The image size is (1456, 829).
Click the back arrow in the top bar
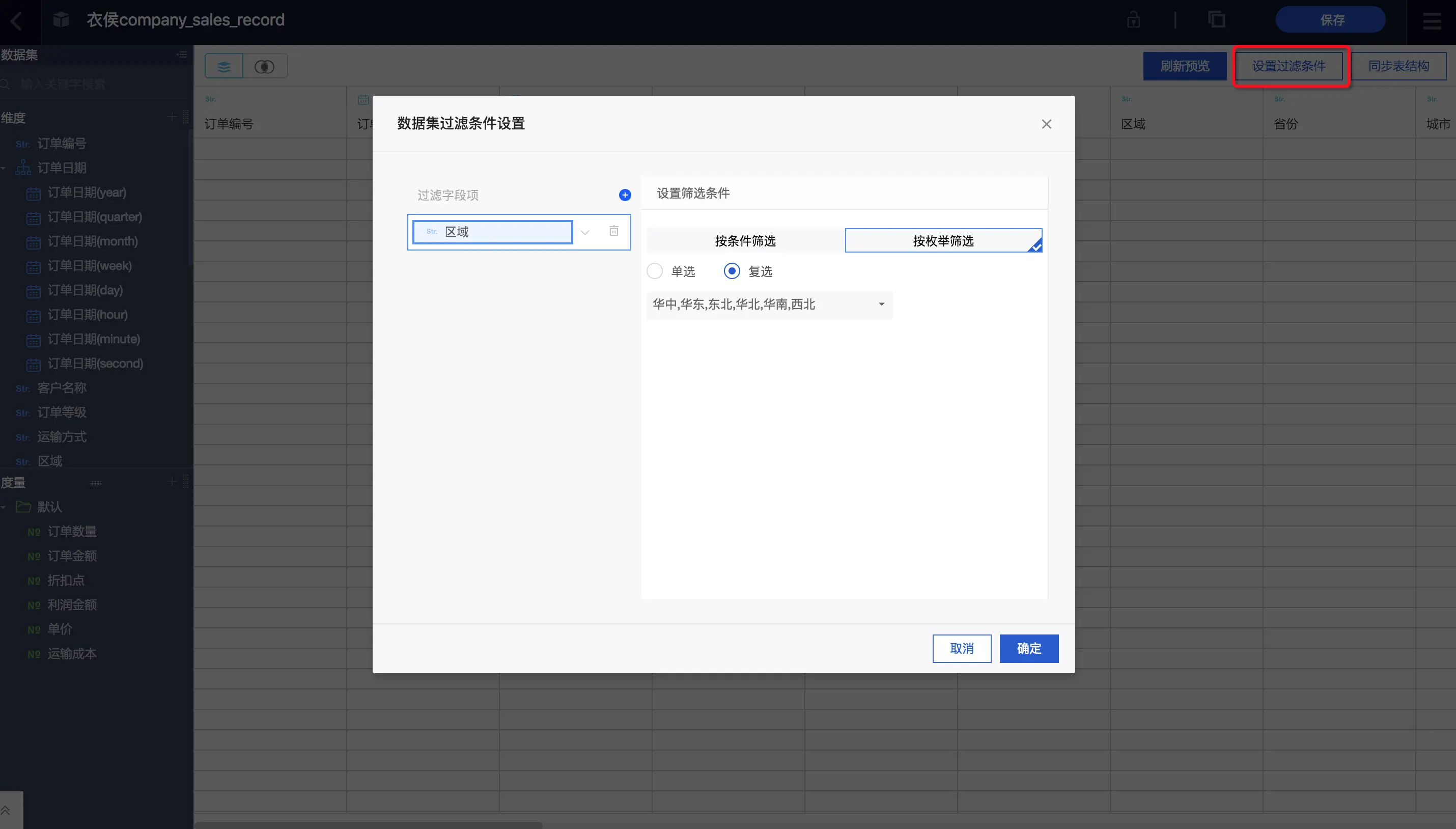tap(16, 21)
